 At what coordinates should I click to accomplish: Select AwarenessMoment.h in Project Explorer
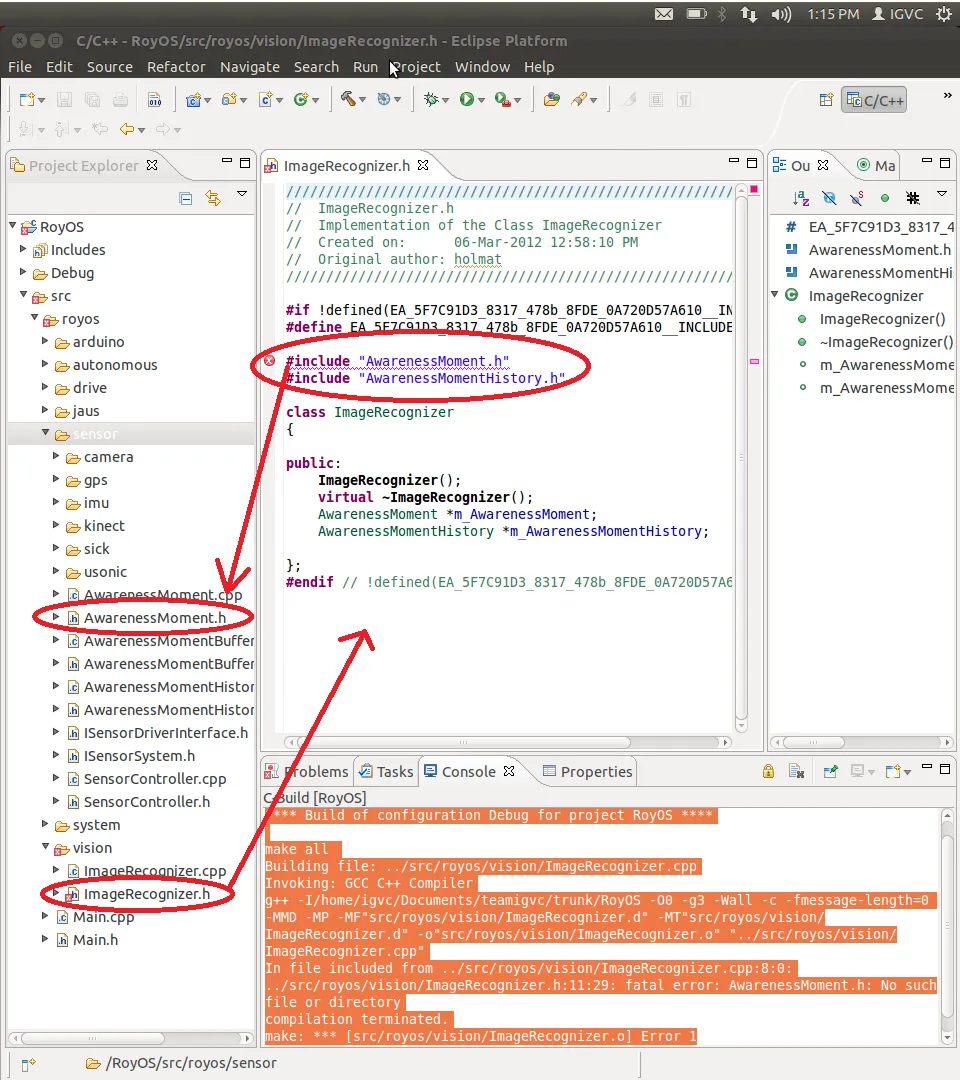click(x=154, y=618)
